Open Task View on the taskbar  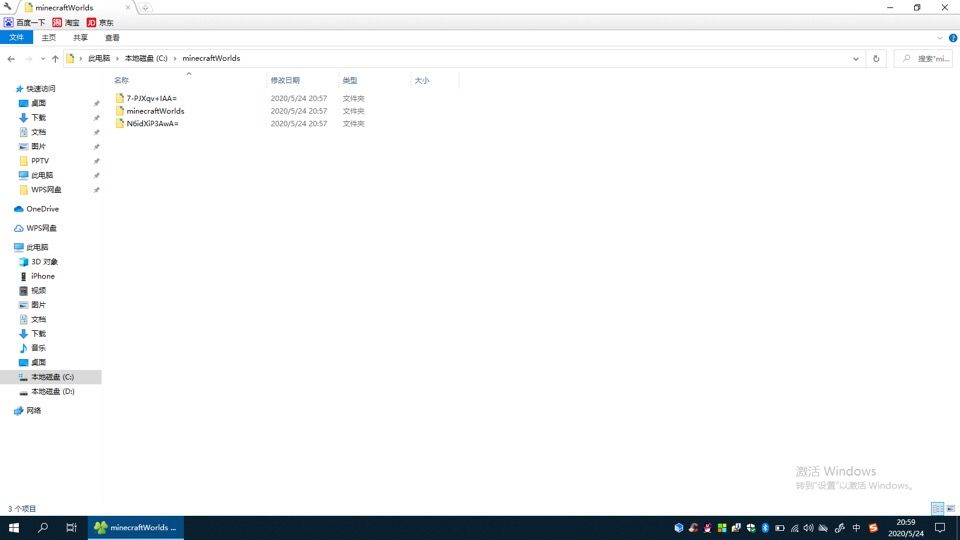[x=71, y=527]
